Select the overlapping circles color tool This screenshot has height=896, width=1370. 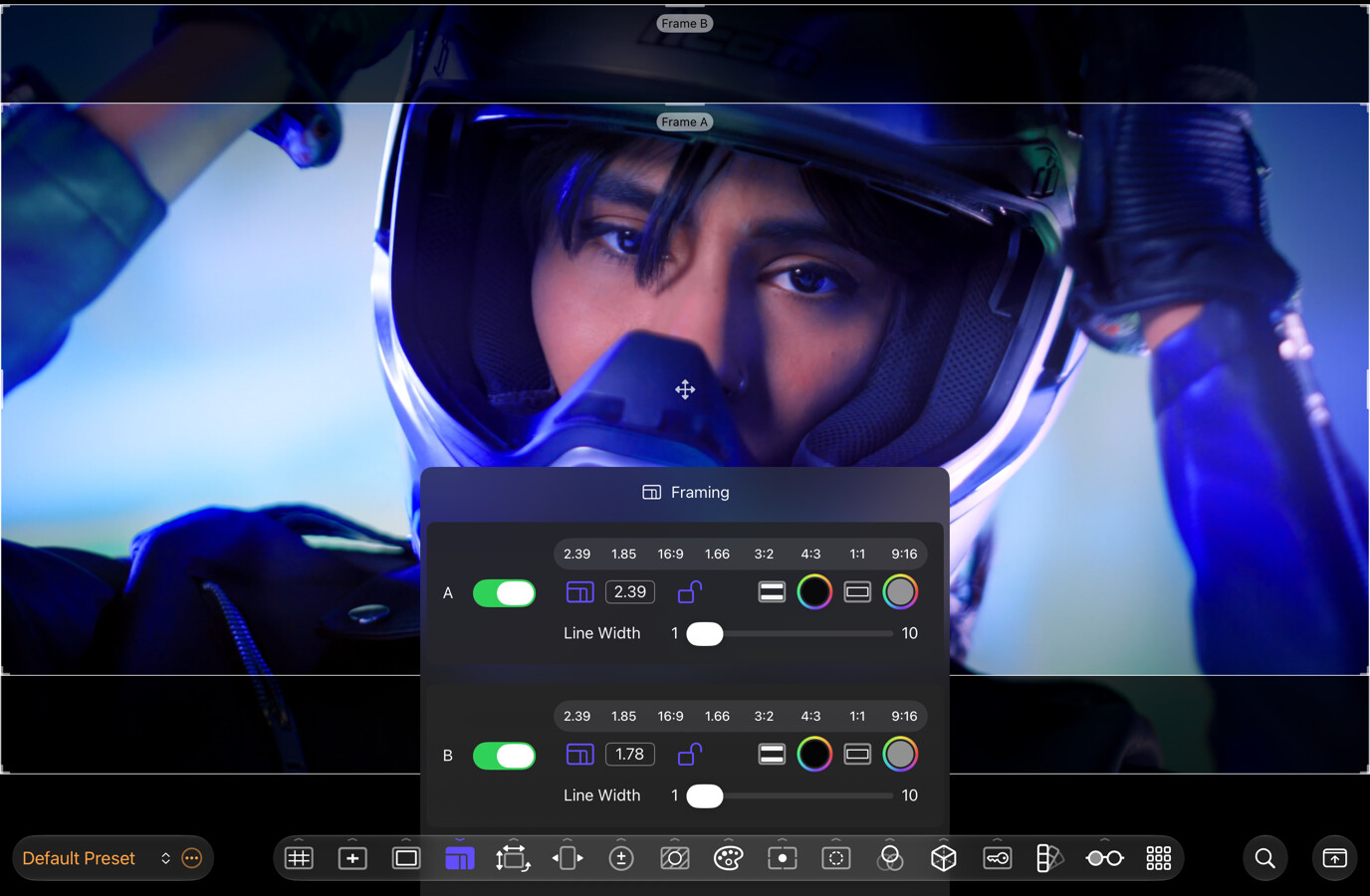click(890, 858)
